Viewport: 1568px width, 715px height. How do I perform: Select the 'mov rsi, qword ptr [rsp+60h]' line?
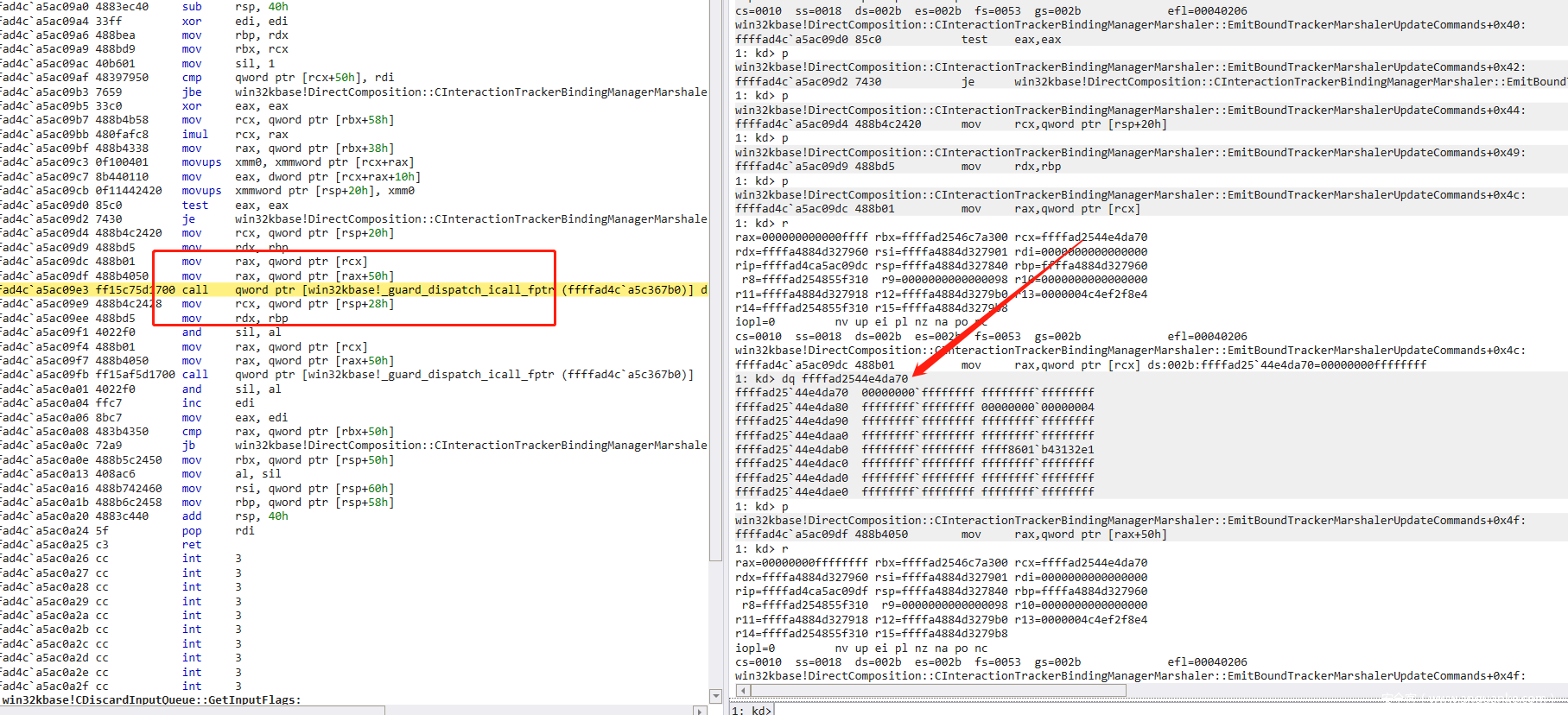pos(198,489)
